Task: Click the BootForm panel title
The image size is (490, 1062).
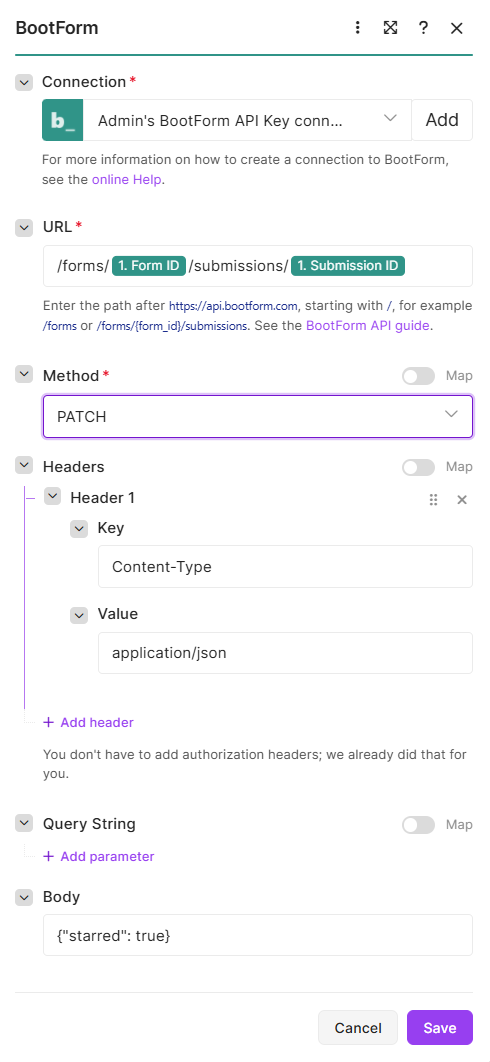Action: pos(57,28)
